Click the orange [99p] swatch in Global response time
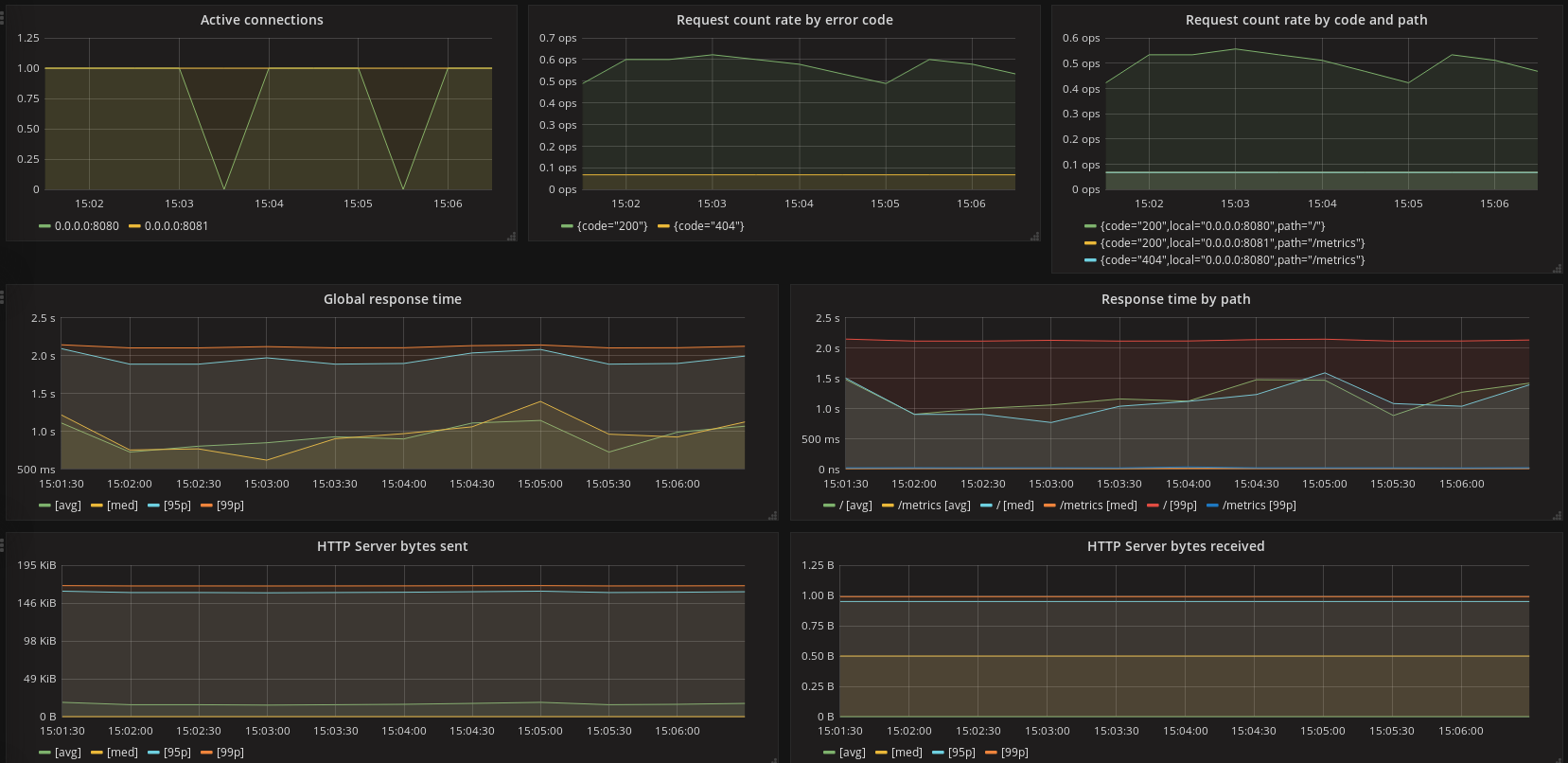 206,506
